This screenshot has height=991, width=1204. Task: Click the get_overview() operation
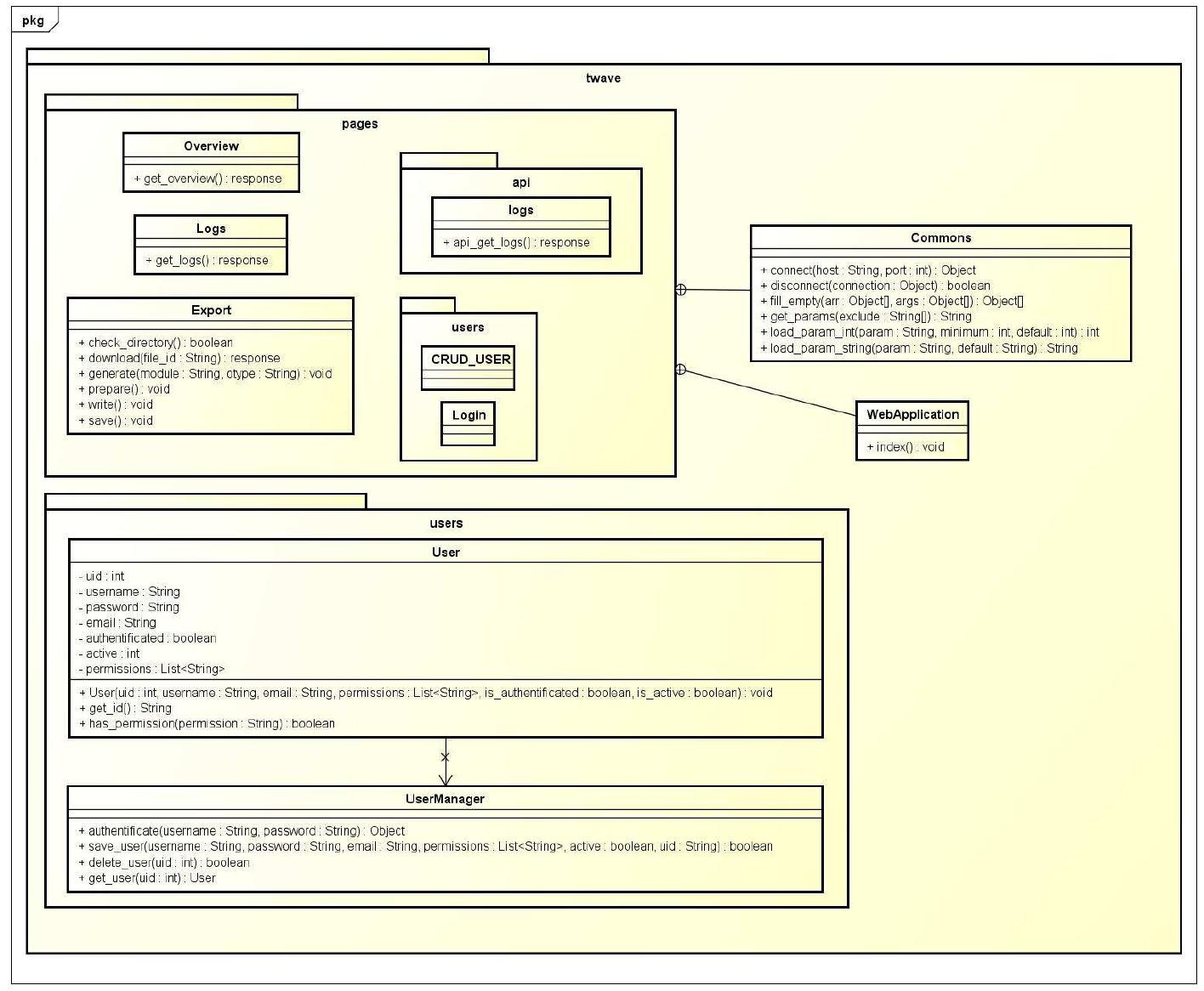pyautogui.click(x=207, y=178)
